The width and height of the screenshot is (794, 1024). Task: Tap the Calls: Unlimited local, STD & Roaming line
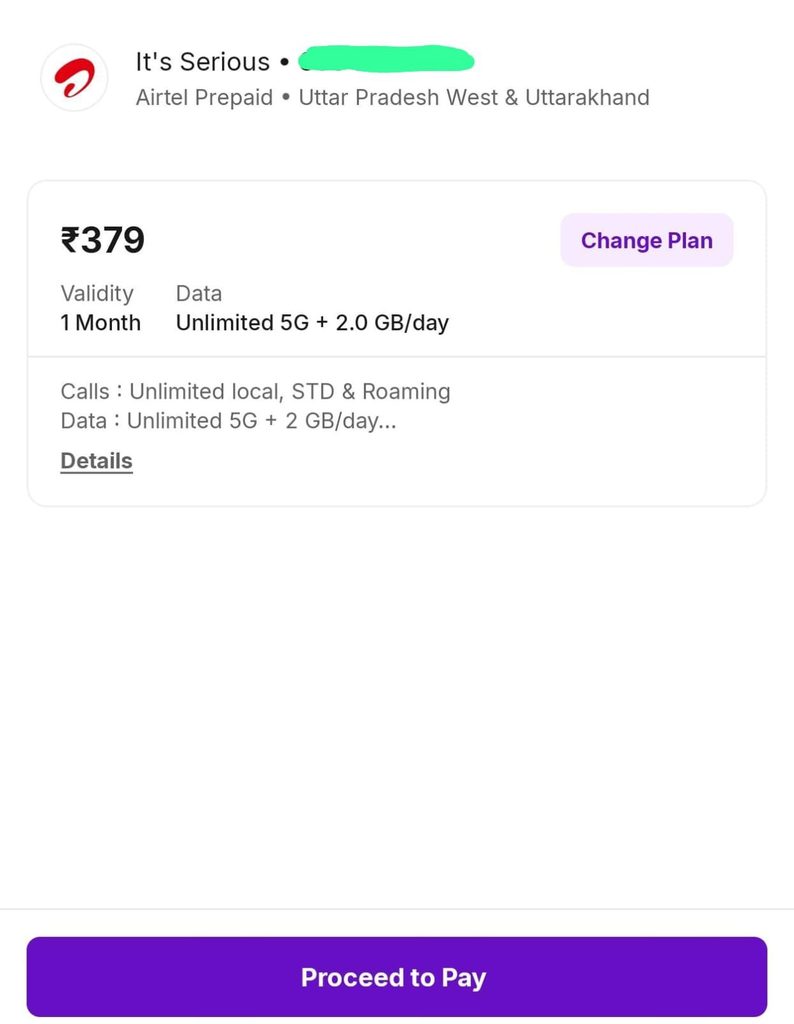255,391
